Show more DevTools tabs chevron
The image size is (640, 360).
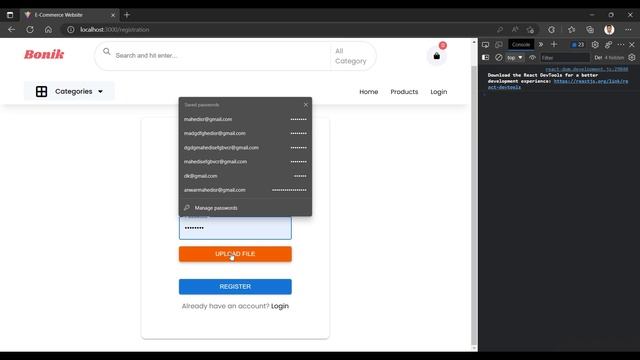[x=541, y=44]
